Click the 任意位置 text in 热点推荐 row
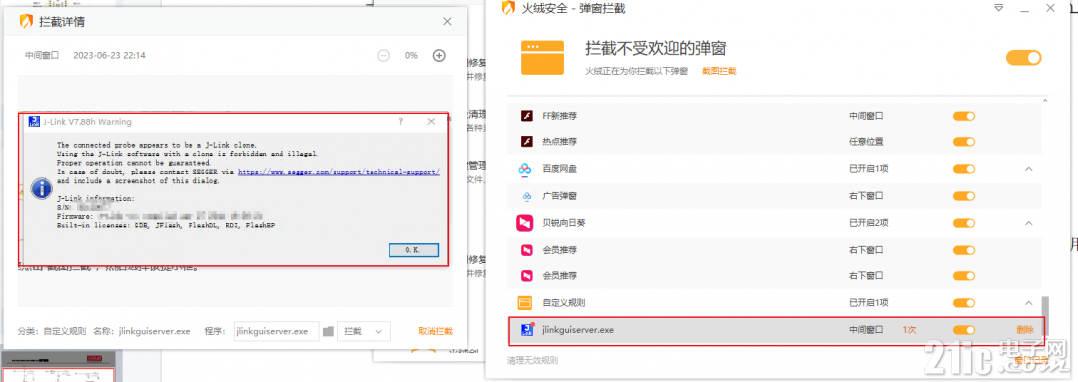This screenshot has height=382, width=1078. (866, 142)
